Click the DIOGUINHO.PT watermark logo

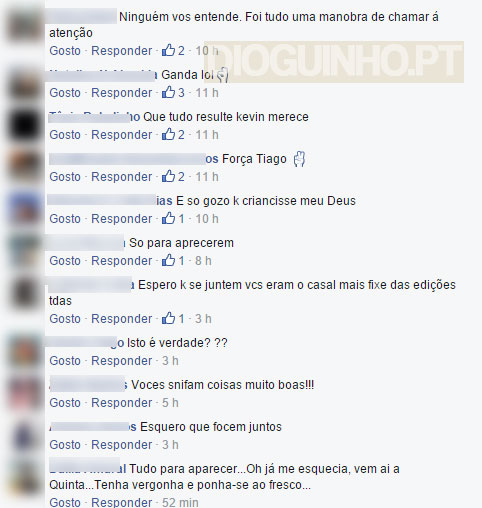334,62
